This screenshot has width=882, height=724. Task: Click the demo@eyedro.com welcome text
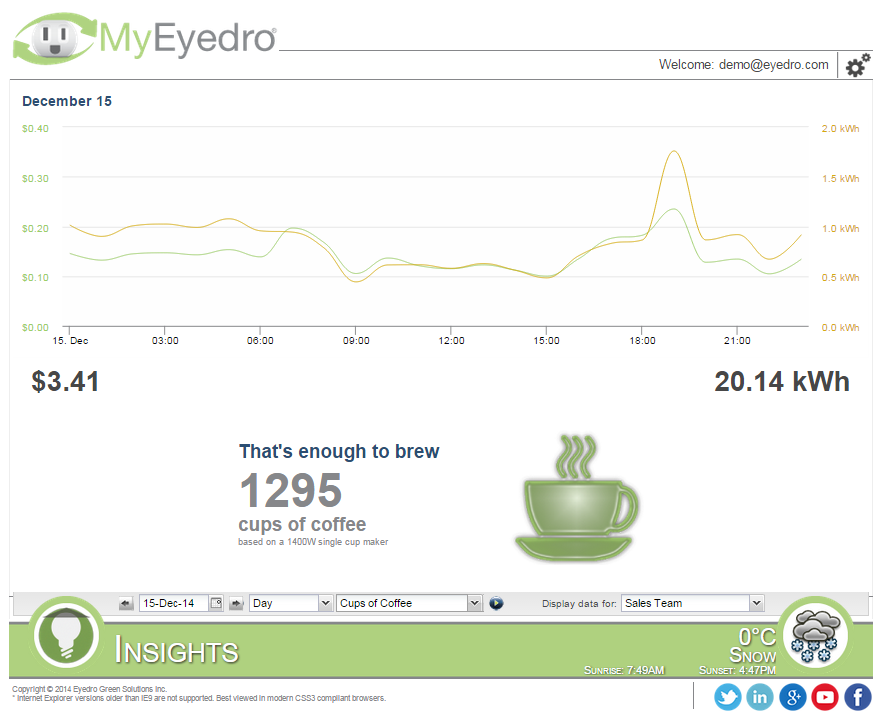click(773, 65)
